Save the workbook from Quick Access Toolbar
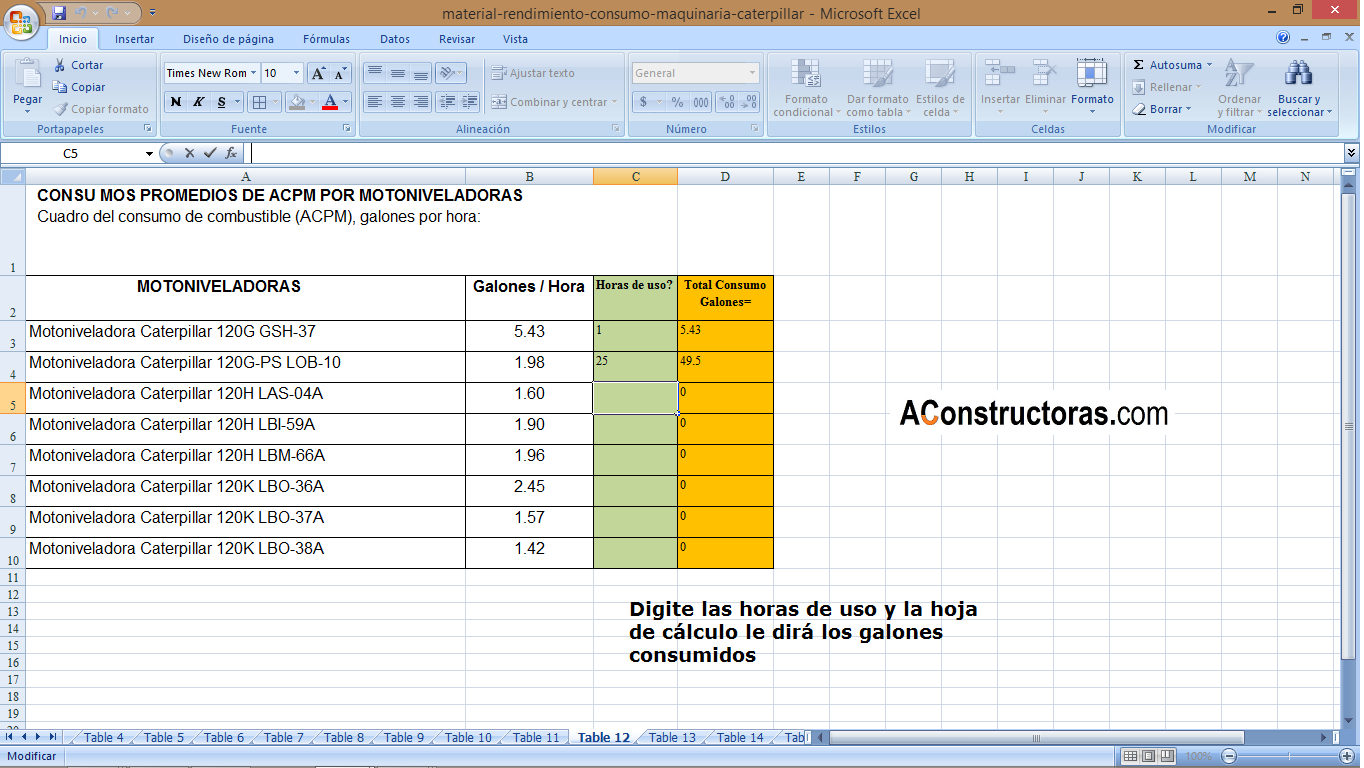The width and height of the screenshot is (1364, 768). pos(59,13)
